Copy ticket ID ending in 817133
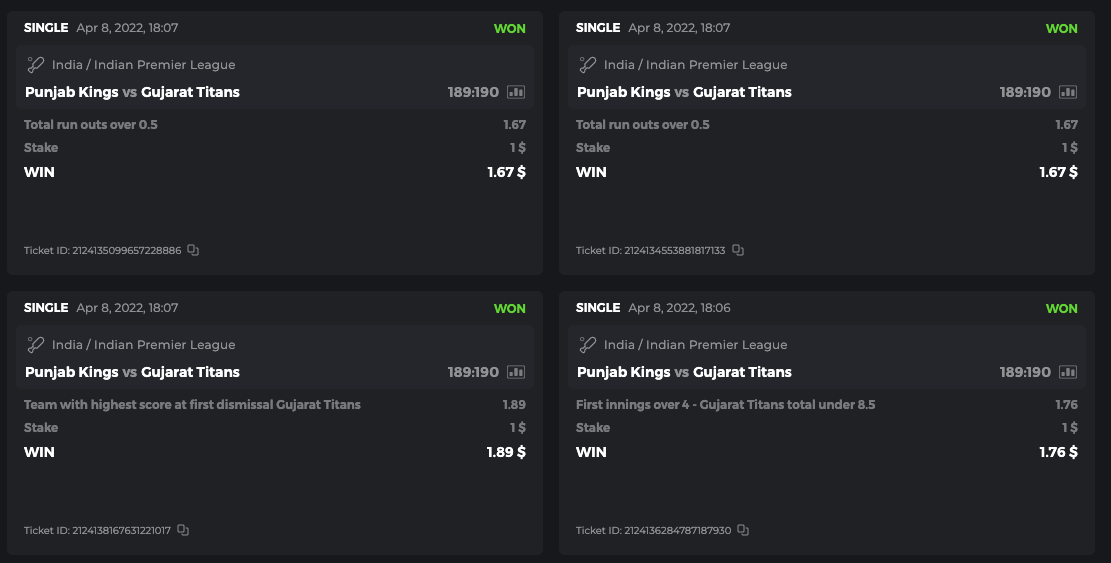This screenshot has height=563, width=1111. click(x=737, y=250)
